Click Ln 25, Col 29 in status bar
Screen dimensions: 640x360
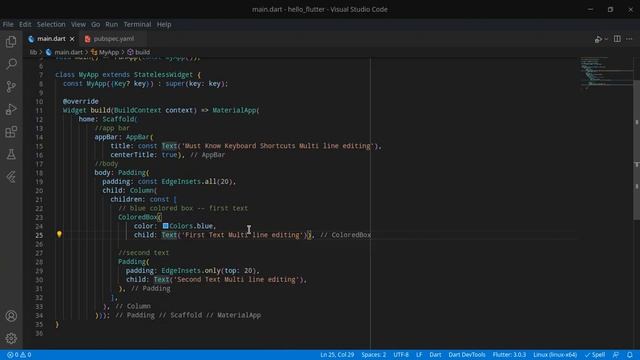(x=337, y=355)
